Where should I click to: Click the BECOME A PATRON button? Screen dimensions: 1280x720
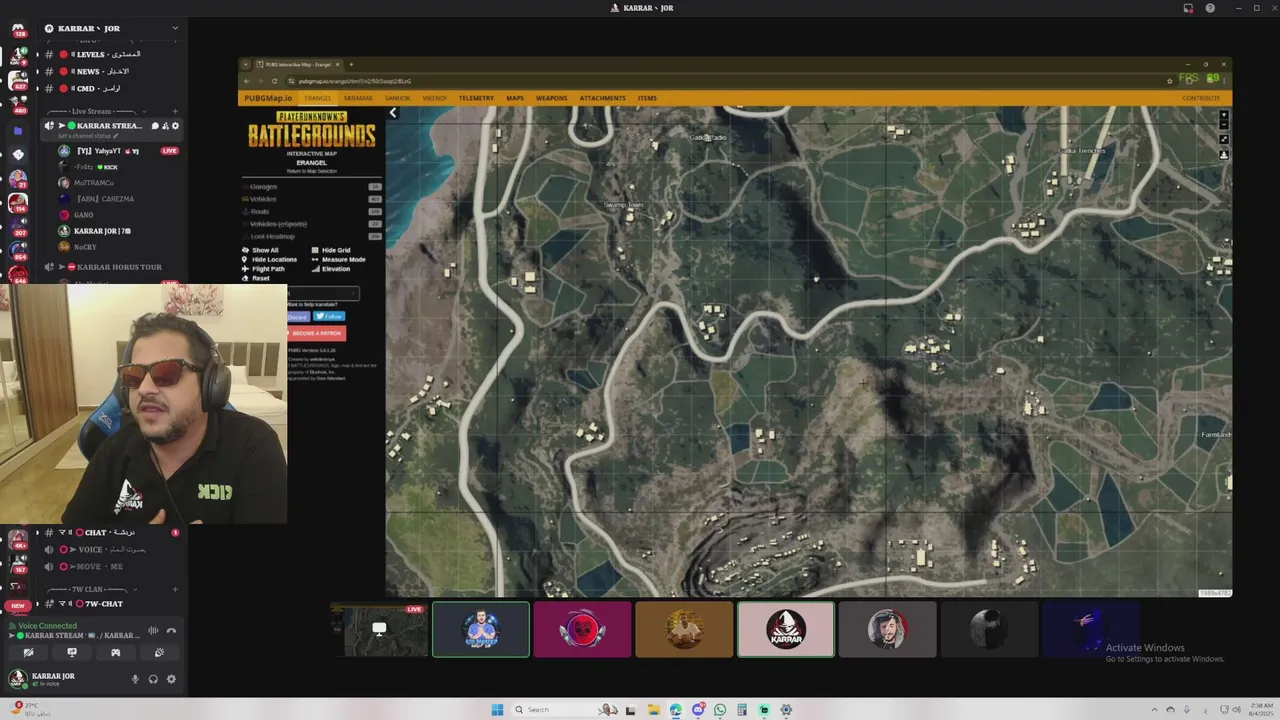[316, 333]
